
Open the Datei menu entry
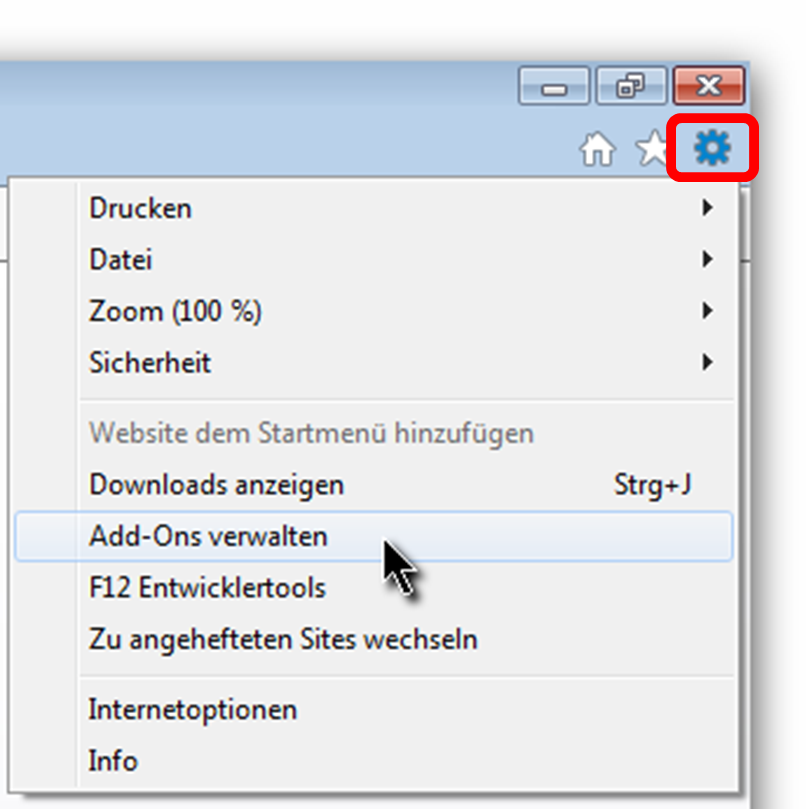click(373, 260)
